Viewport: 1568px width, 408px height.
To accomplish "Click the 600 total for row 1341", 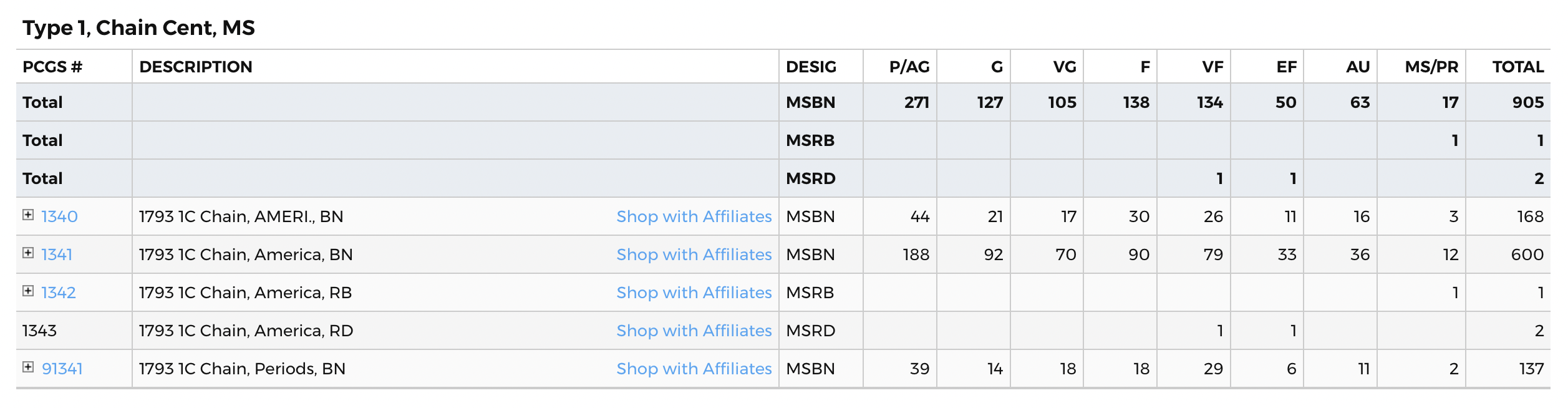I will click(1527, 255).
